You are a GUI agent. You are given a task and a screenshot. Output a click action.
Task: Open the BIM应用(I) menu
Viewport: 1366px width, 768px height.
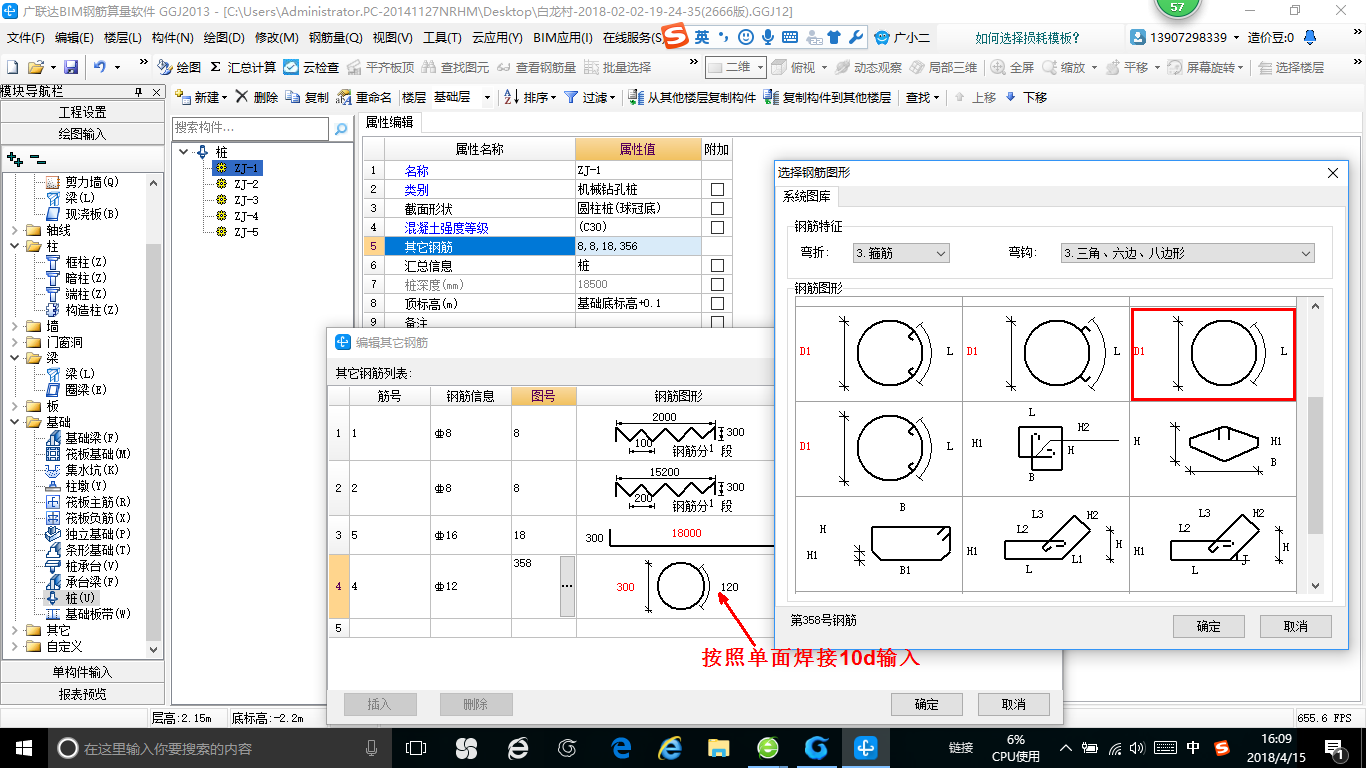(x=563, y=38)
